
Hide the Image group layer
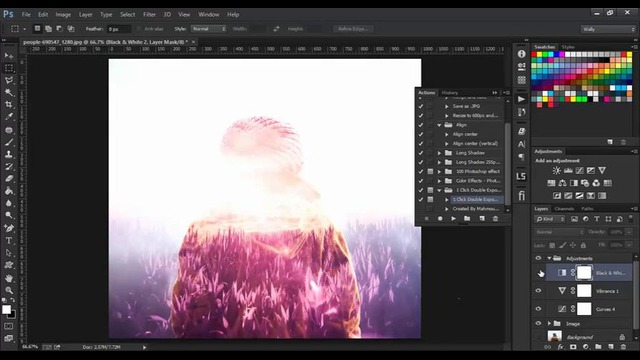coord(538,323)
